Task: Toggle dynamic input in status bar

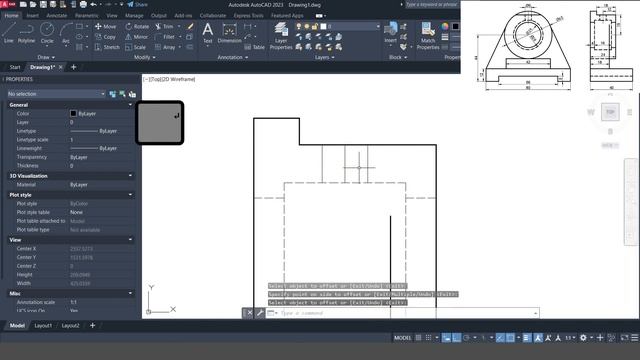Action: 447,338
